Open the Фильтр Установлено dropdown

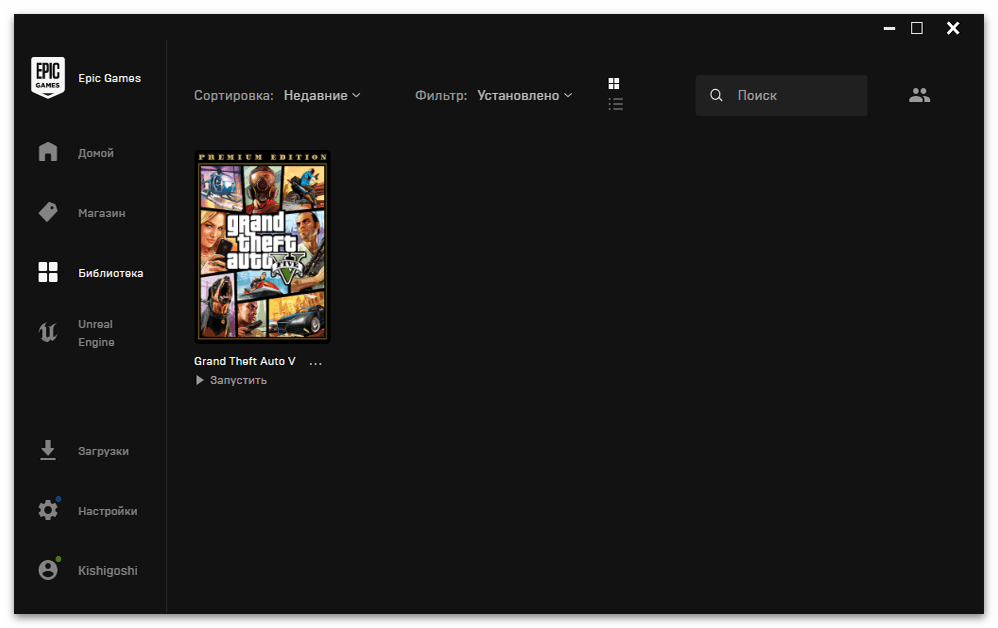click(x=525, y=96)
